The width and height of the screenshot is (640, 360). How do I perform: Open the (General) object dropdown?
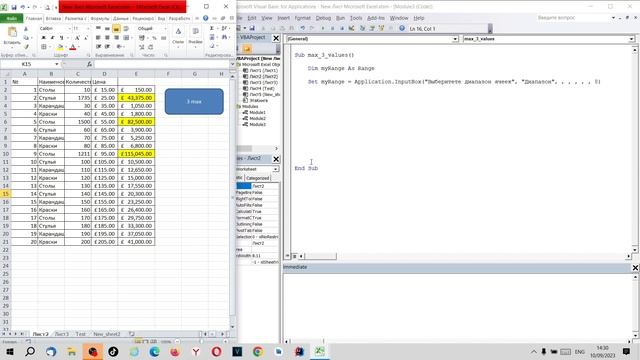(x=455, y=39)
